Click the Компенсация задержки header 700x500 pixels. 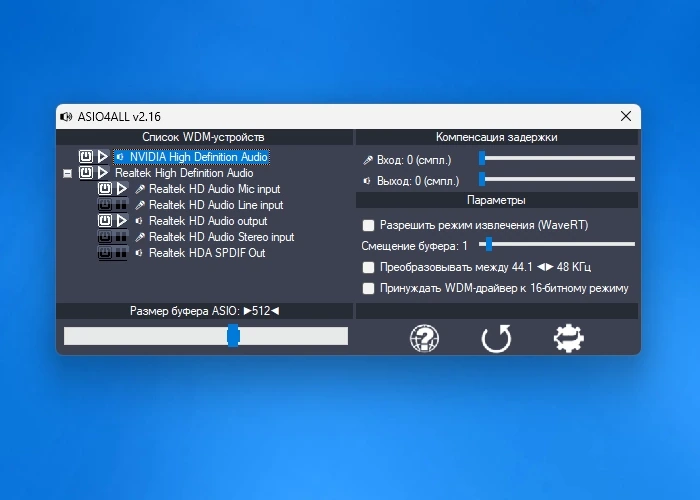click(x=496, y=137)
